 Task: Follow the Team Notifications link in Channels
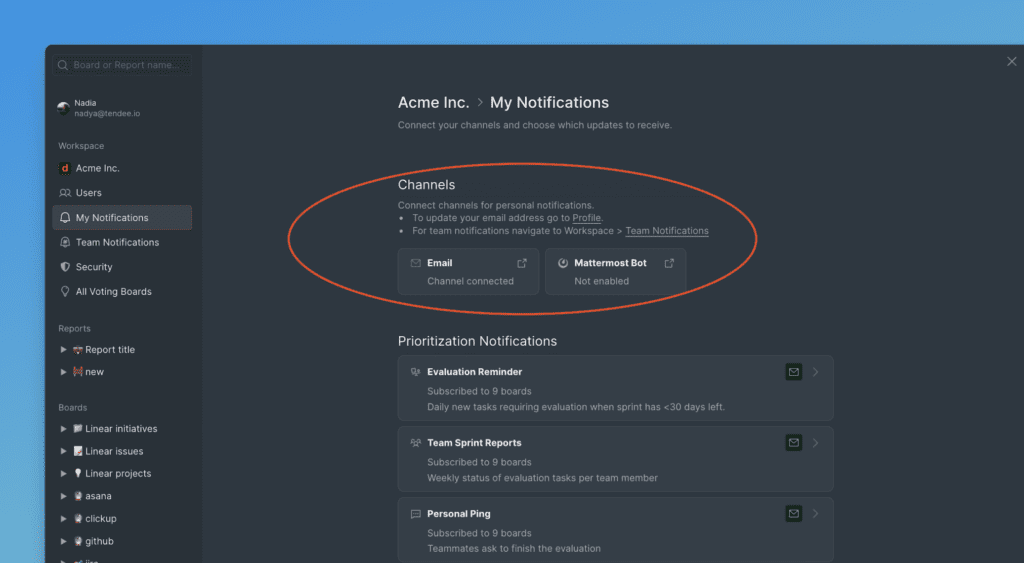click(667, 231)
